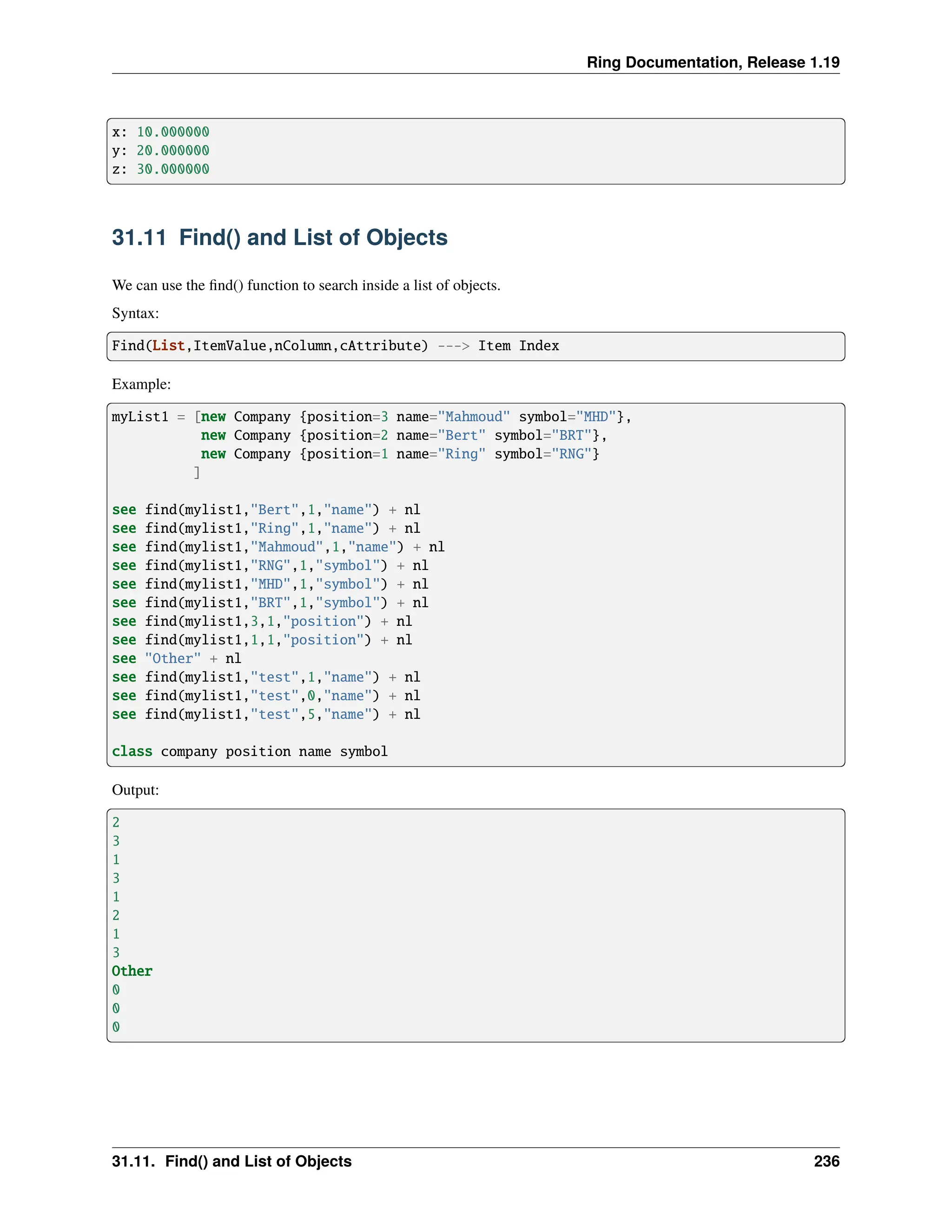Click the line see find(mylist1,"Mahmoud",1,"name")

coord(278,547)
